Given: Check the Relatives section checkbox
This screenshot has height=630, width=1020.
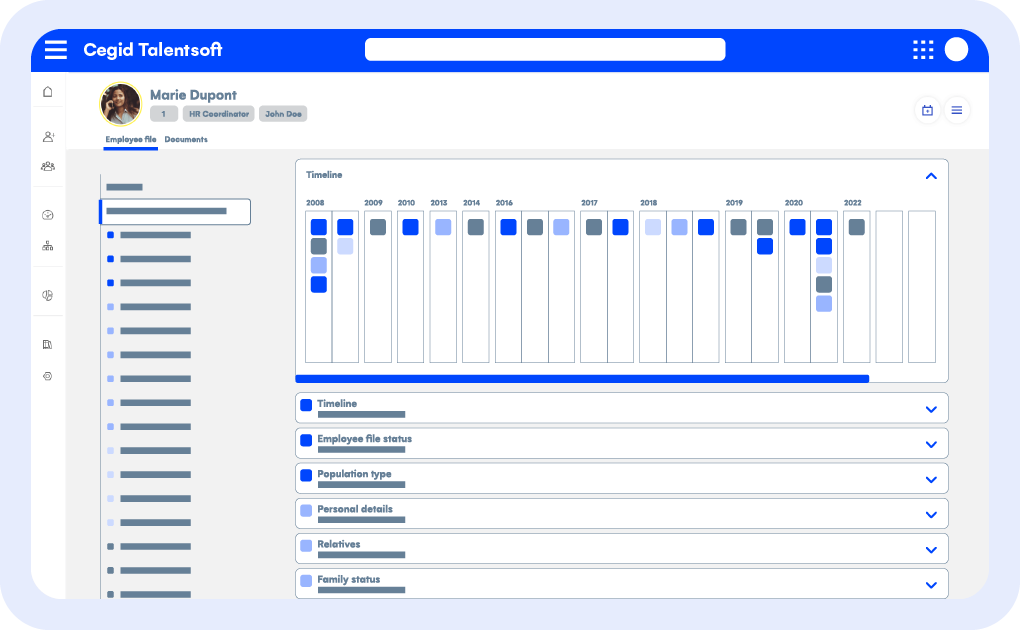Looking at the screenshot, I should pyautogui.click(x=306, y=546).
